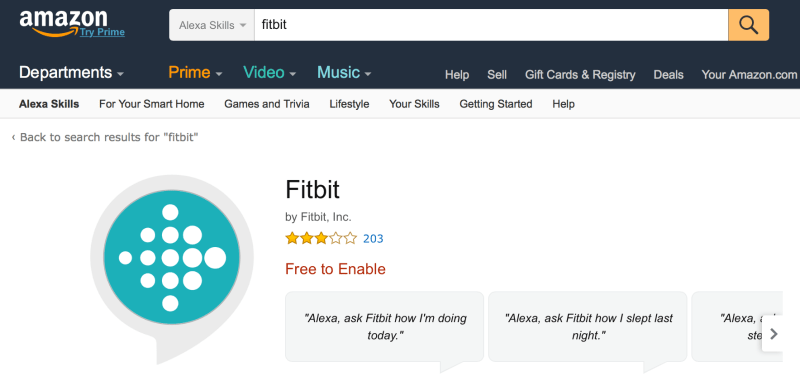Expand the Prime dropdown menu
The width and height of the screenshot is (800, 390).
(x=195, y=72)
